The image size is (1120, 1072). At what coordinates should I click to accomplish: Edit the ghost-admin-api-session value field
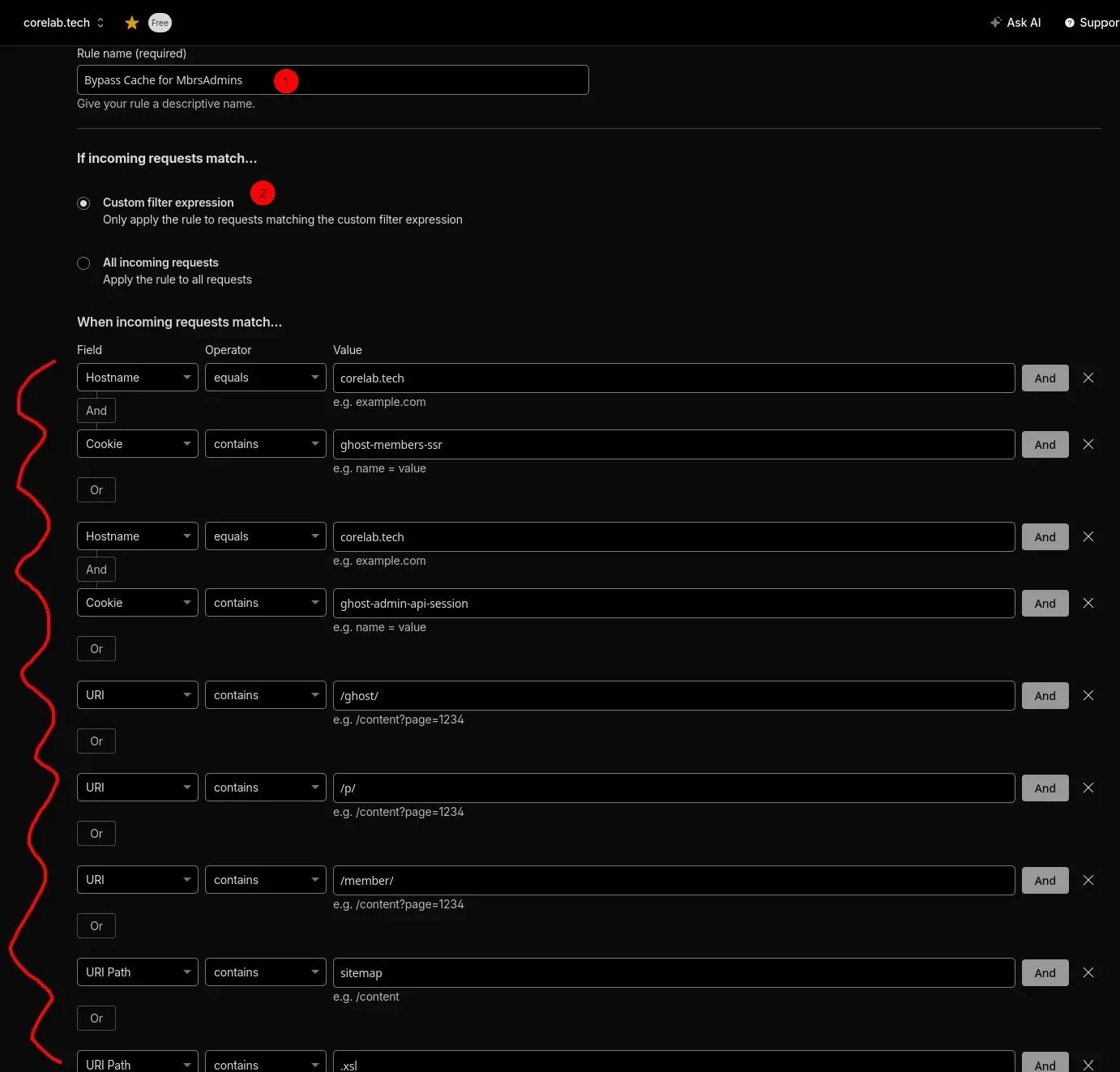tap(673, 604)
